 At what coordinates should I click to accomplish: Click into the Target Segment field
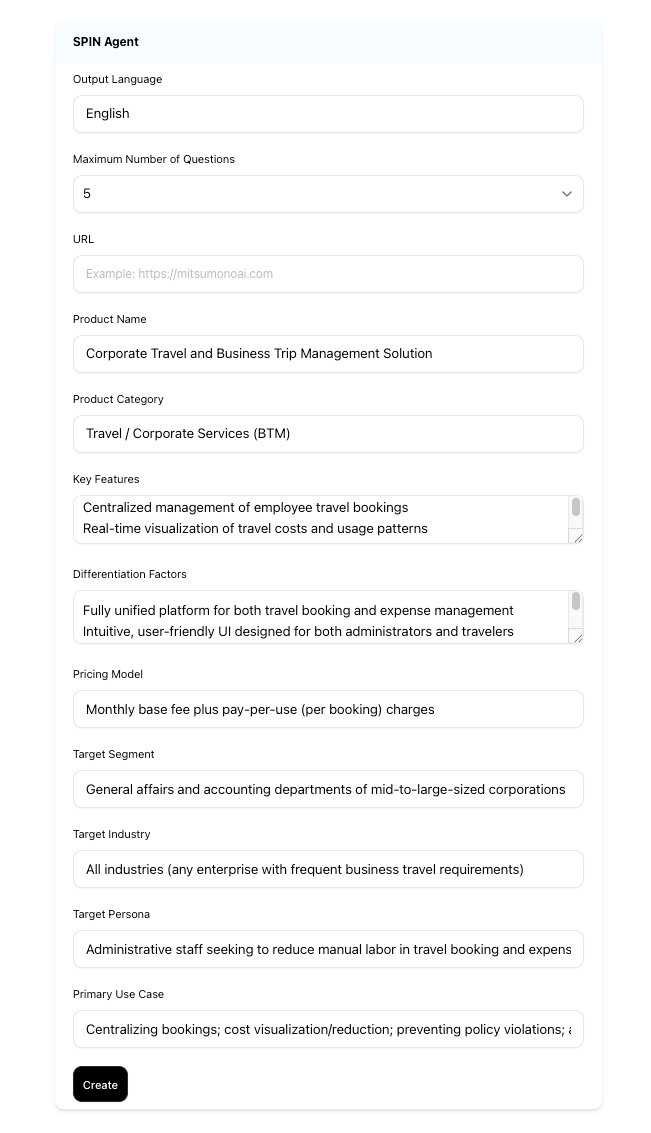(327, 789)
